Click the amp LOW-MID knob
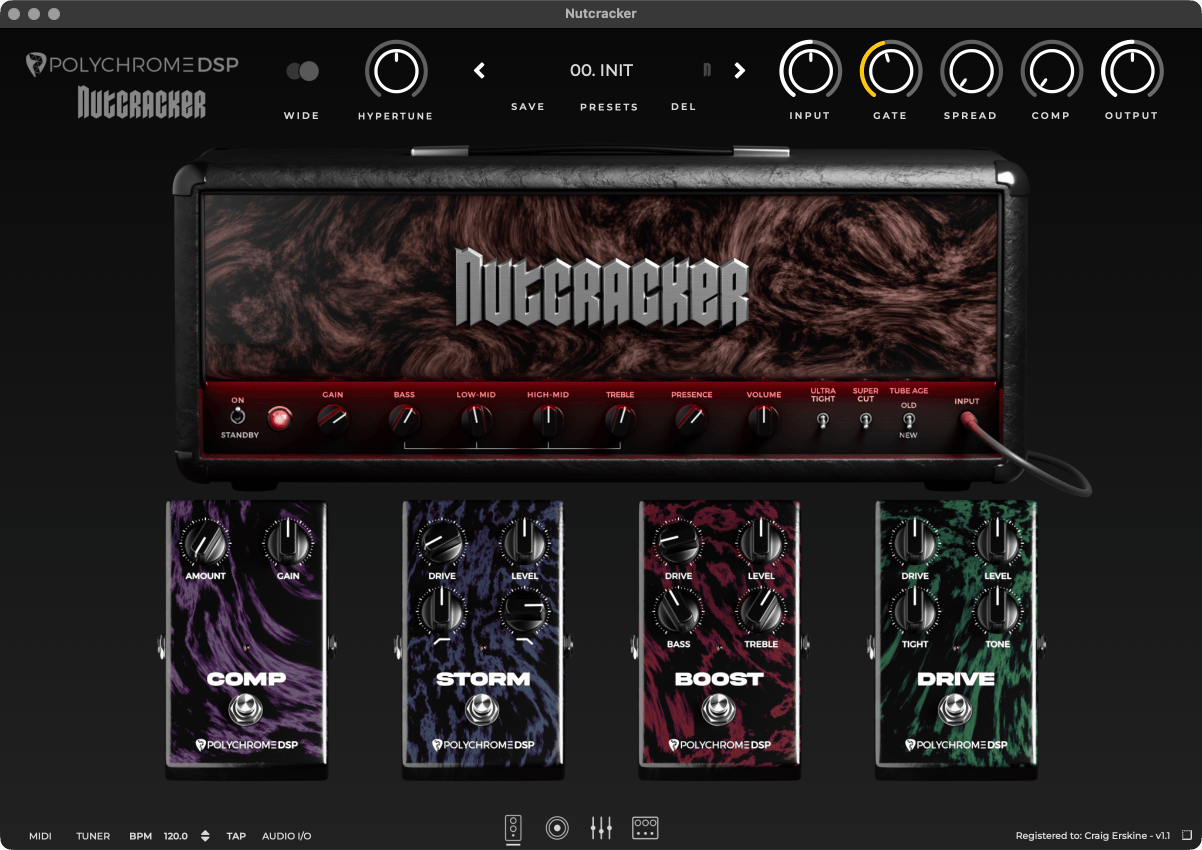This screenshot has width=1202, height=850. 476,421
